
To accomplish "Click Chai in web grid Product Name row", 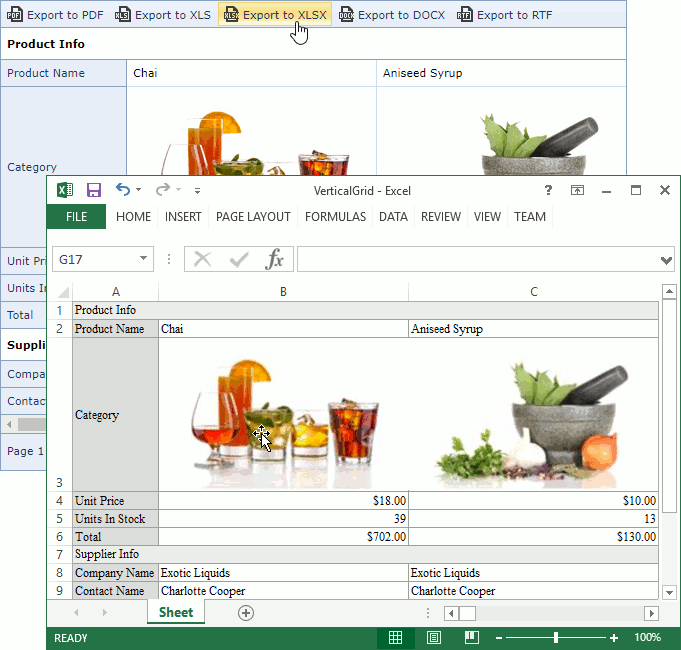I will (x=145, y=73).
